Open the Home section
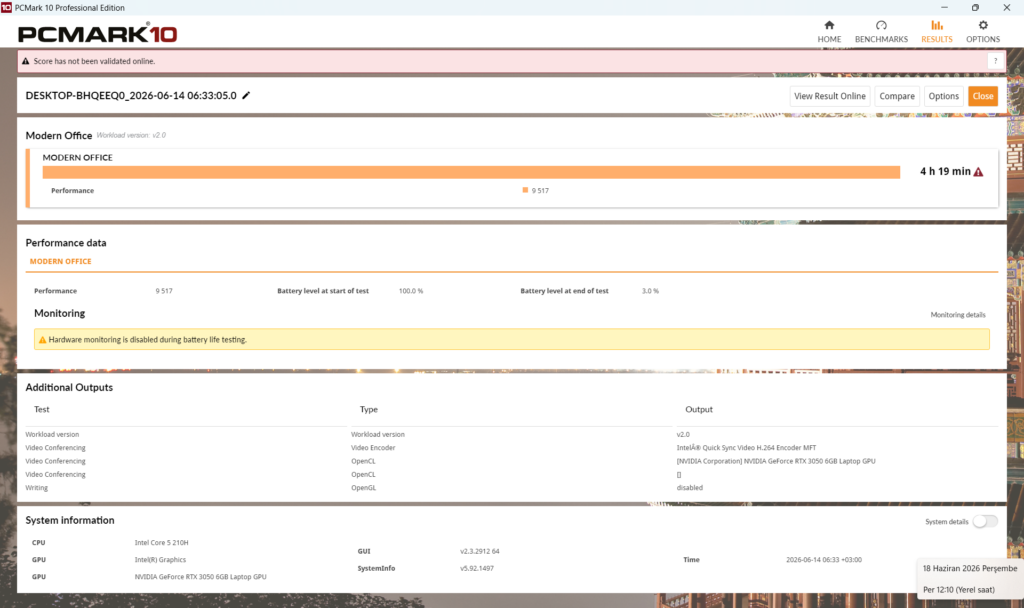Viewport: 1024px width, 608px height. (x=829, y=31)
